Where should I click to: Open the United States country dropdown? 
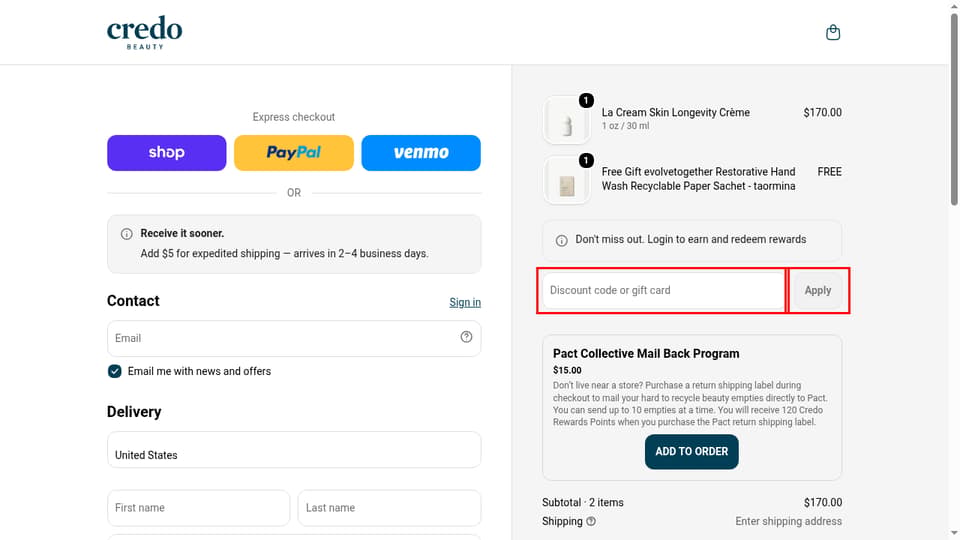click(x=294, y=450)
